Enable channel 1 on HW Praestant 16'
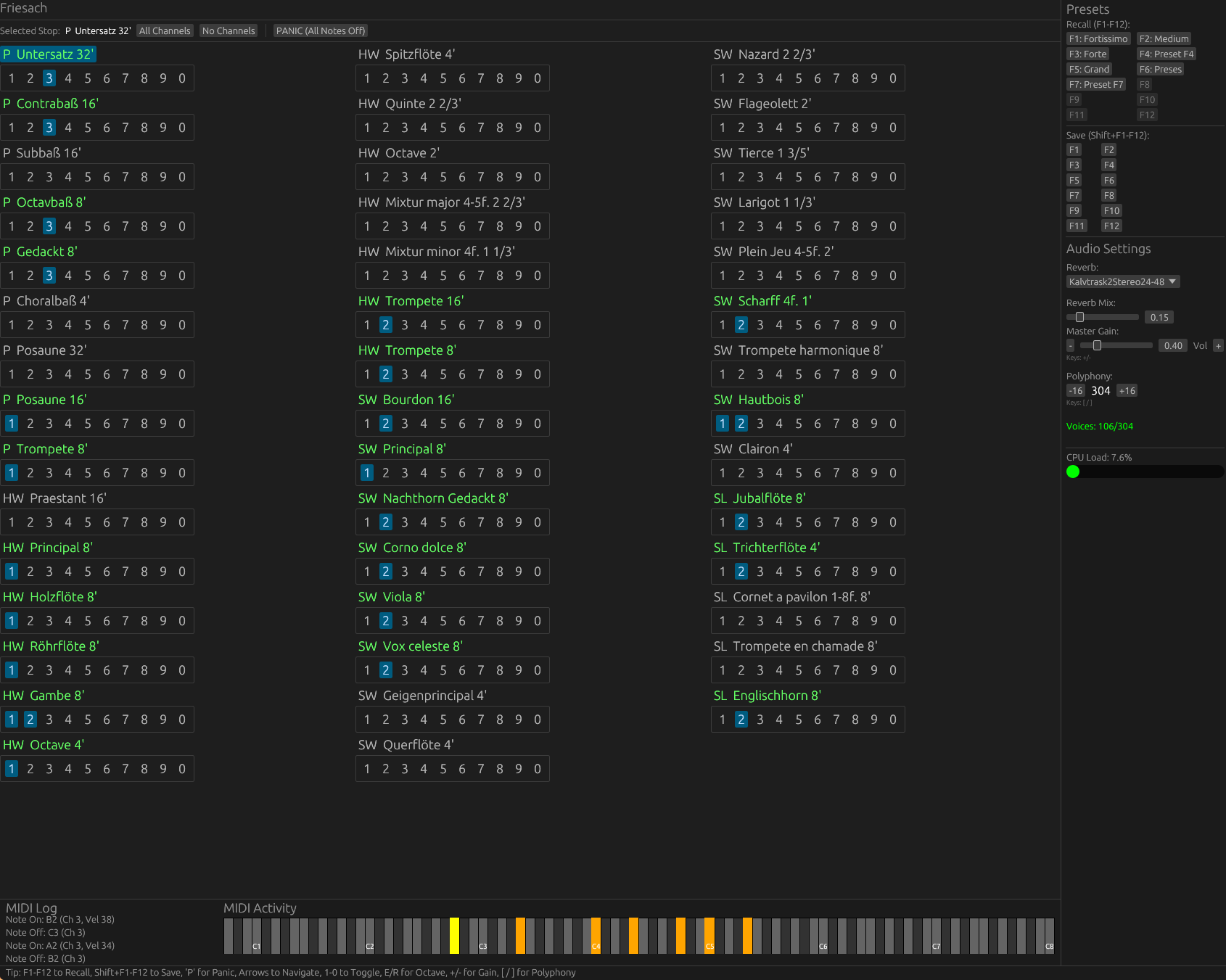The image size is (1226, 980). click(12, 522)
